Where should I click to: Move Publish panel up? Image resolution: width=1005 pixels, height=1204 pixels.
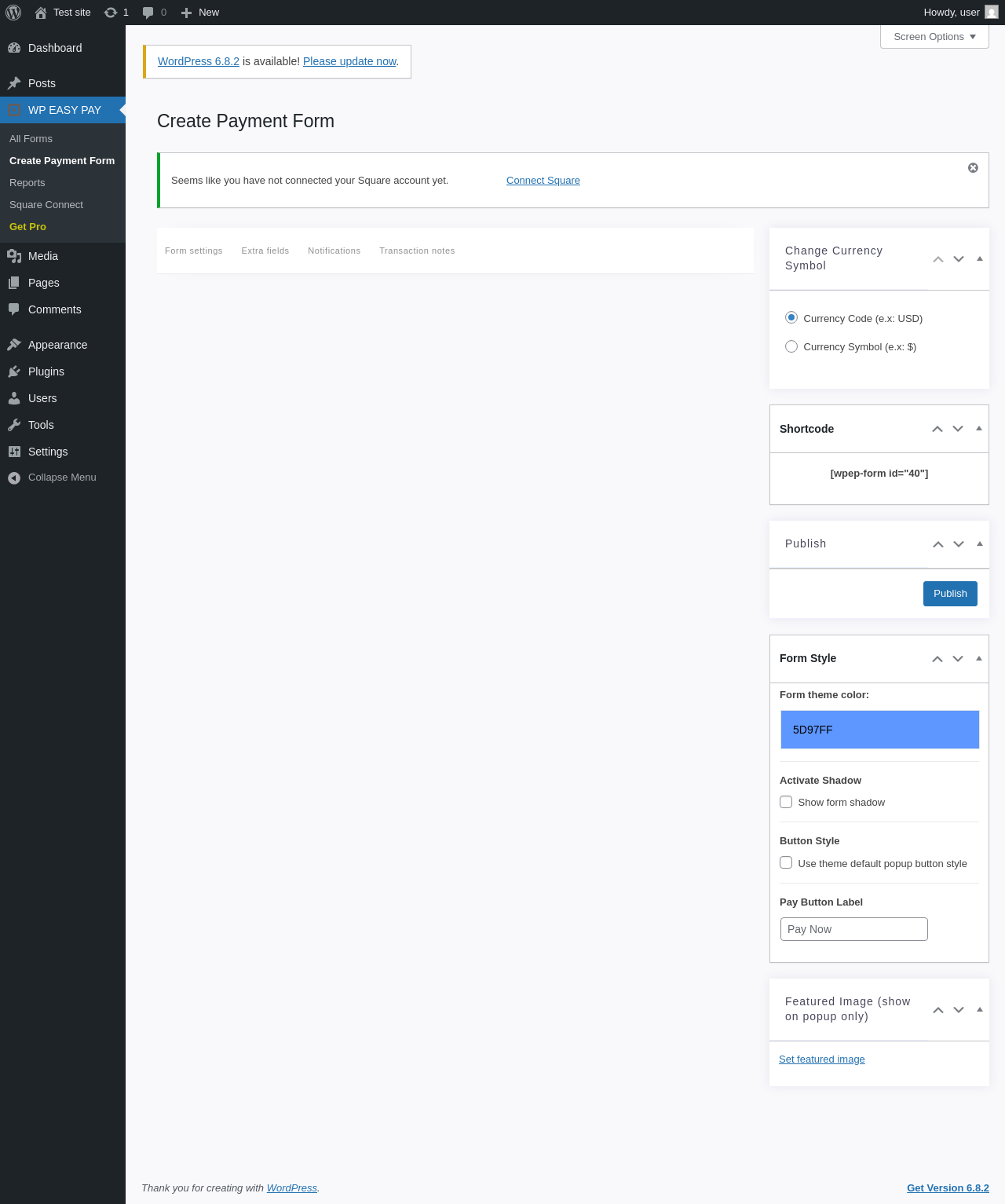click(938, 544)
